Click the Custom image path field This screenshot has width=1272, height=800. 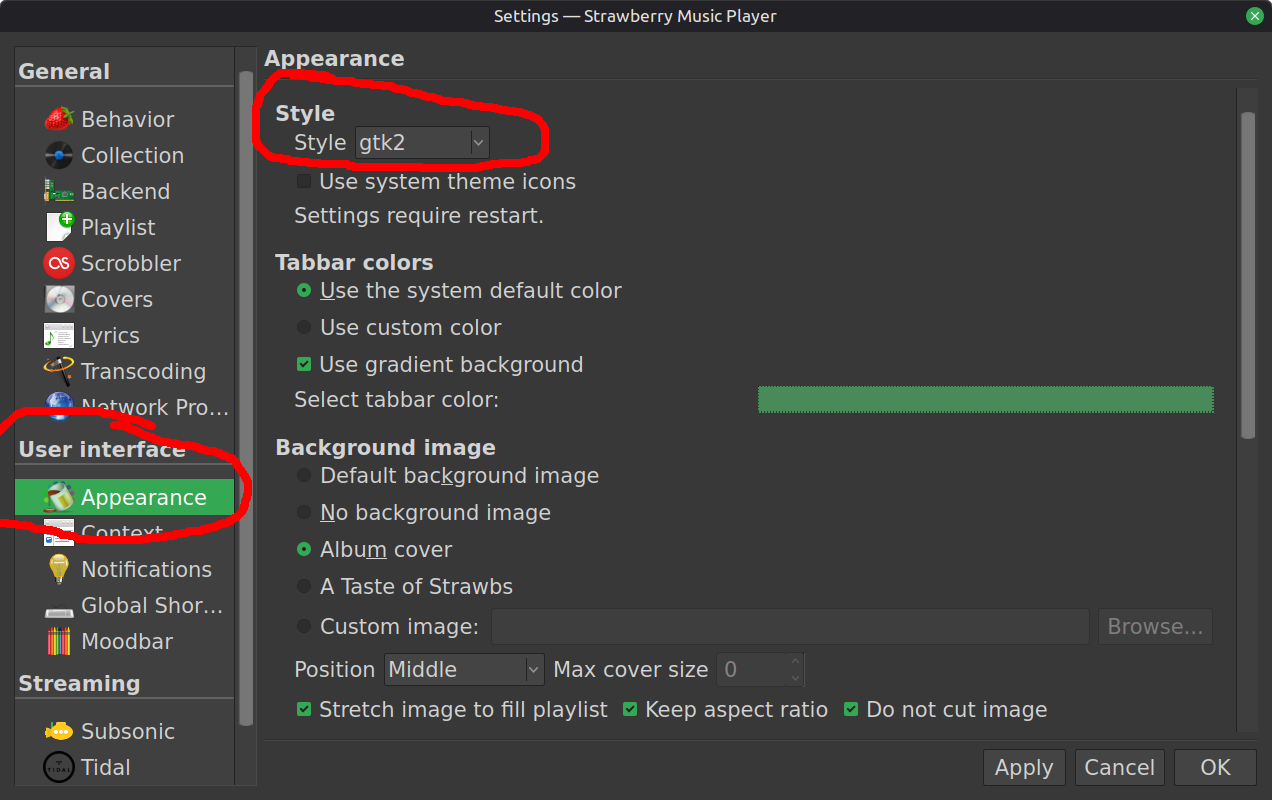pos(789,627)
